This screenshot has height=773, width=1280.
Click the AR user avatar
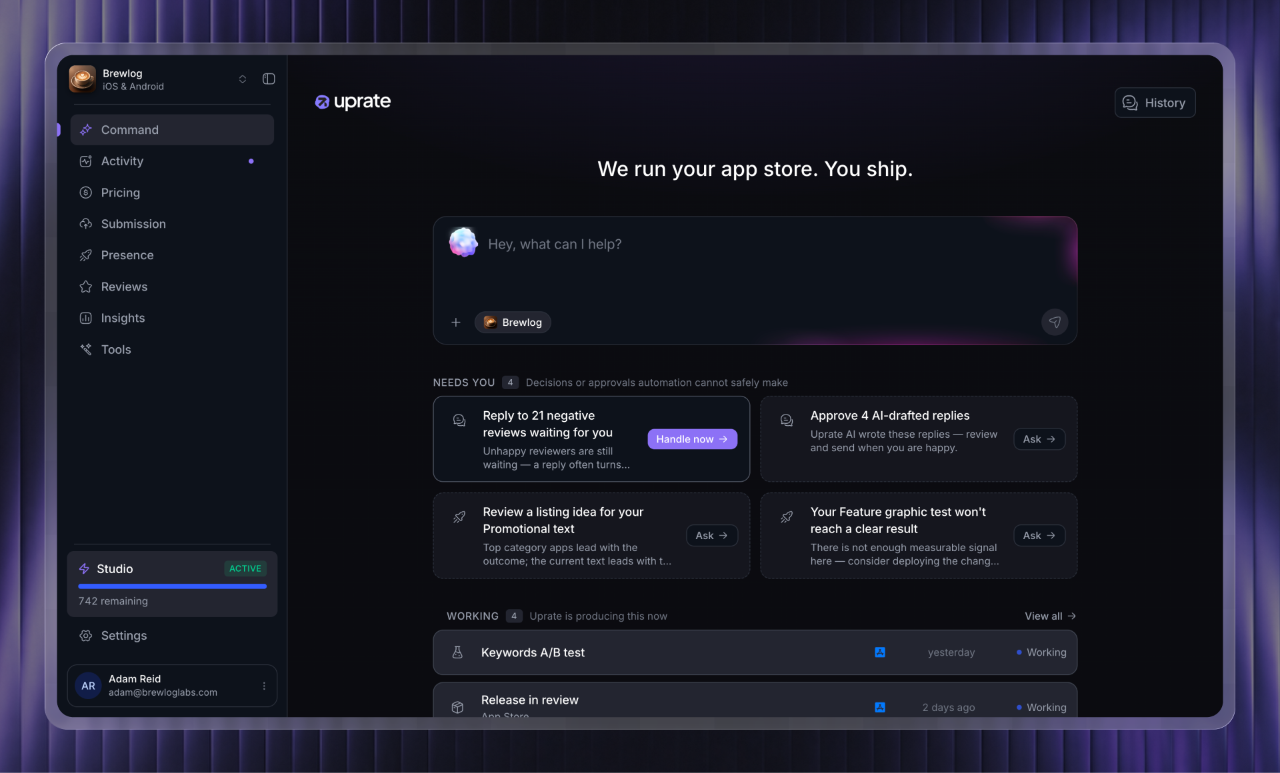(88, 686)
